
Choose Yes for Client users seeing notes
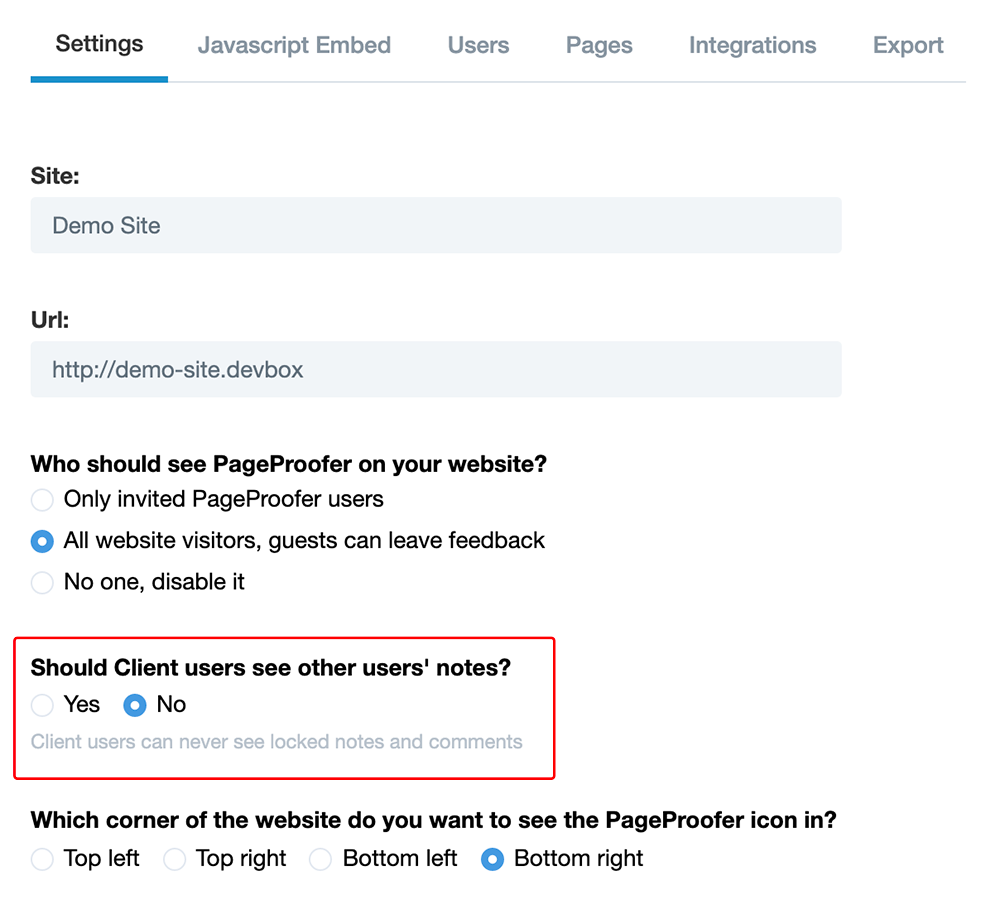[x=42, y=705]
